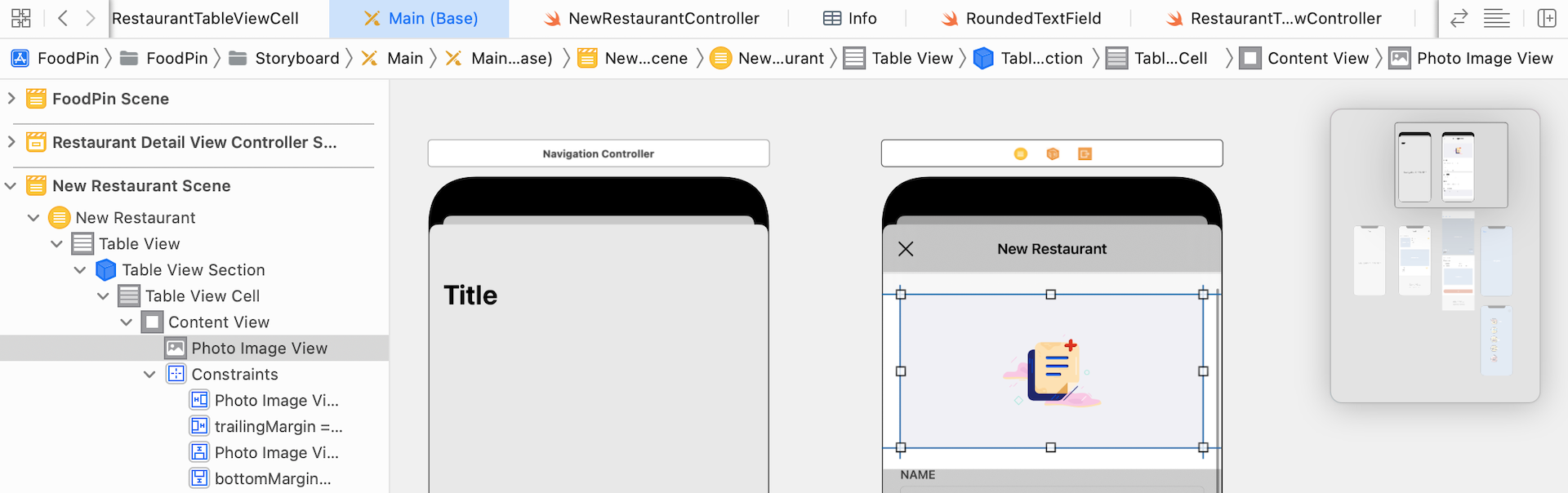This screenshot has width=1568, height=493.
Task: Open the related items grid menu
Action: click(21, 18)
